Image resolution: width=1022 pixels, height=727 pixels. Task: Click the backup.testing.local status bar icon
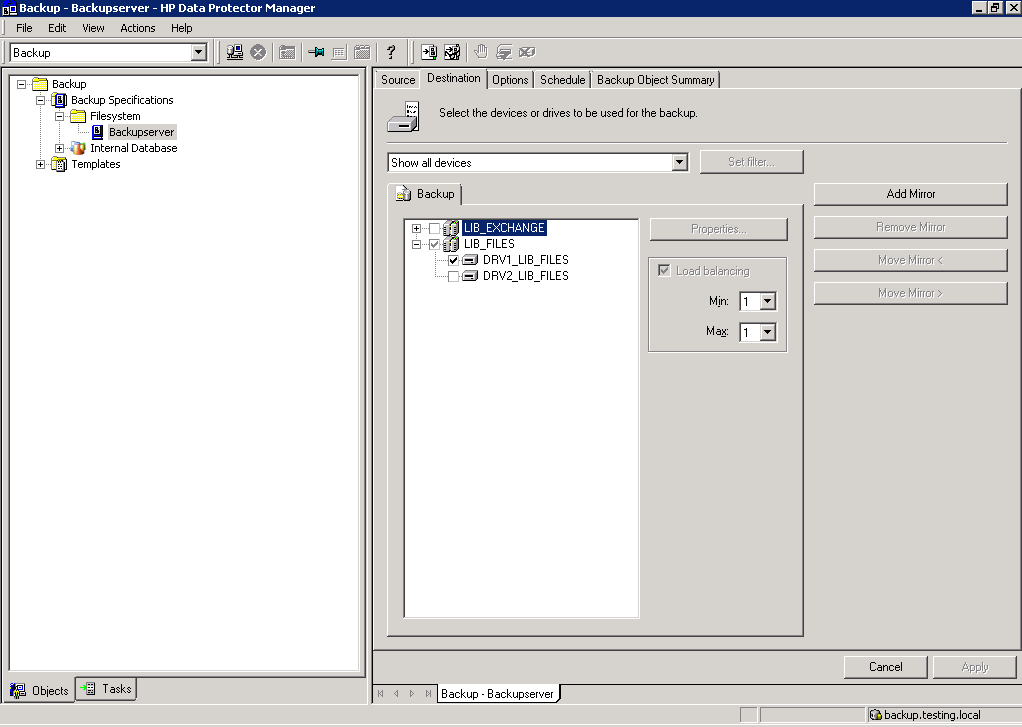pyautogui.click(x=876, y=715)
